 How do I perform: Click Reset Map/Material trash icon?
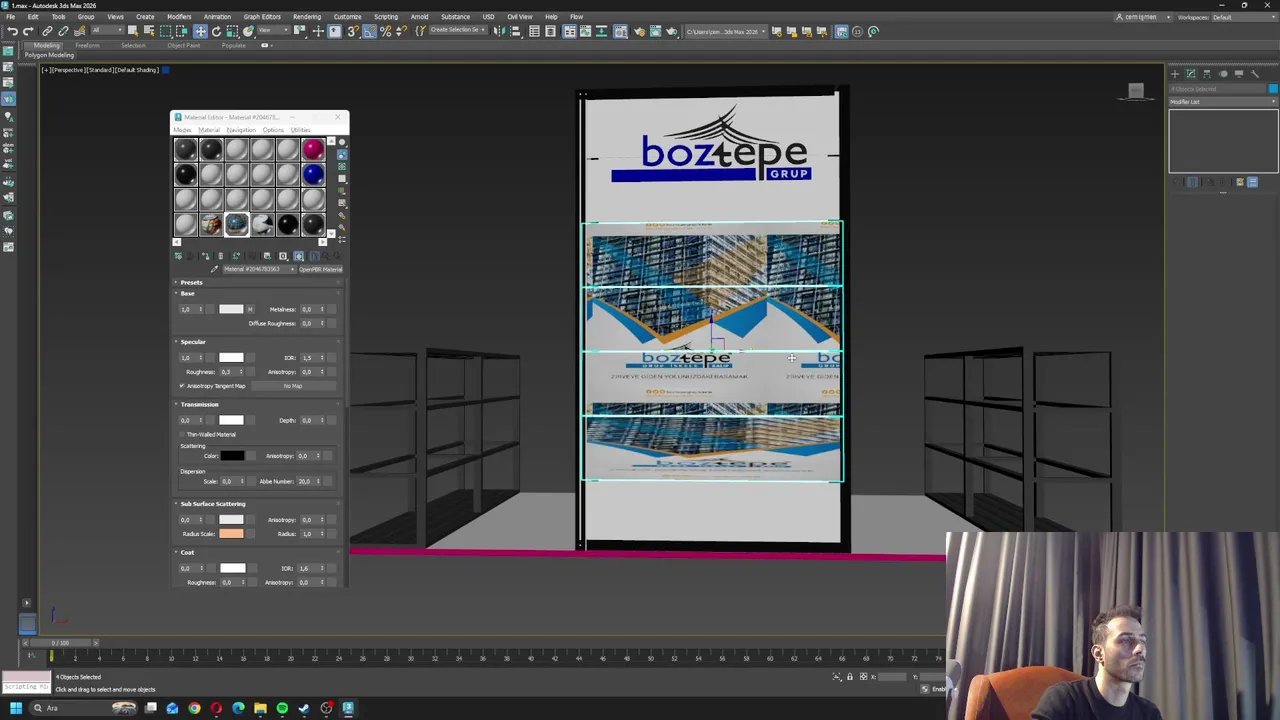point(221,256)
